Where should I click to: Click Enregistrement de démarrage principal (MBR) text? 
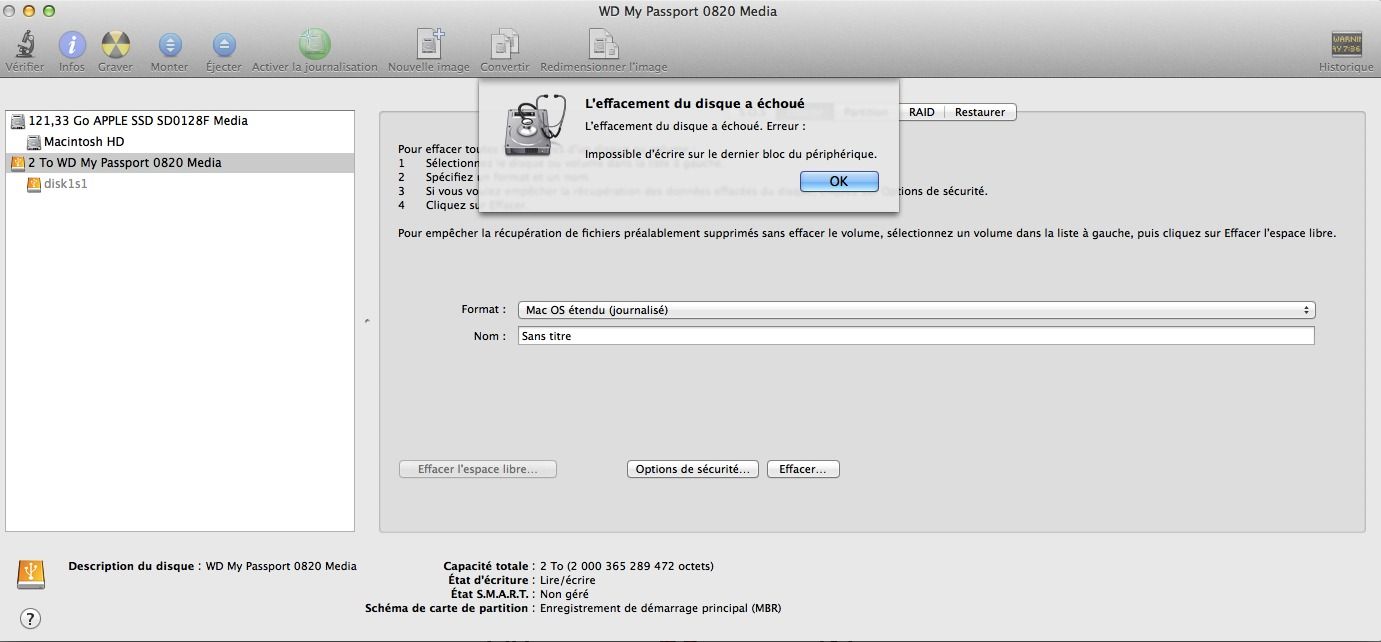pos(660,608)
